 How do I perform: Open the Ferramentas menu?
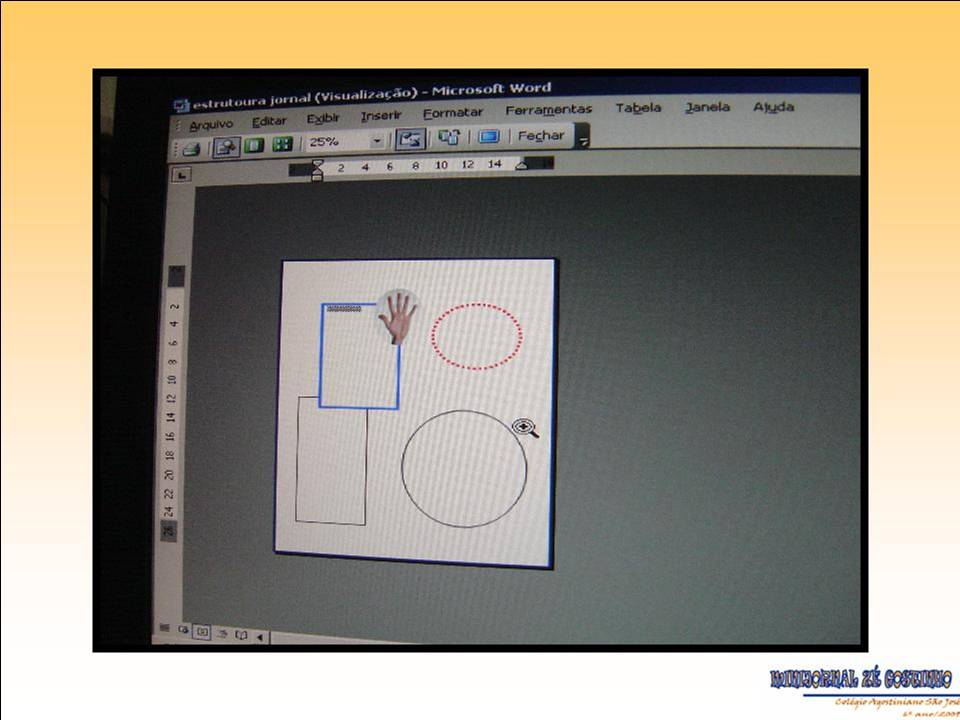coord(549,110)
